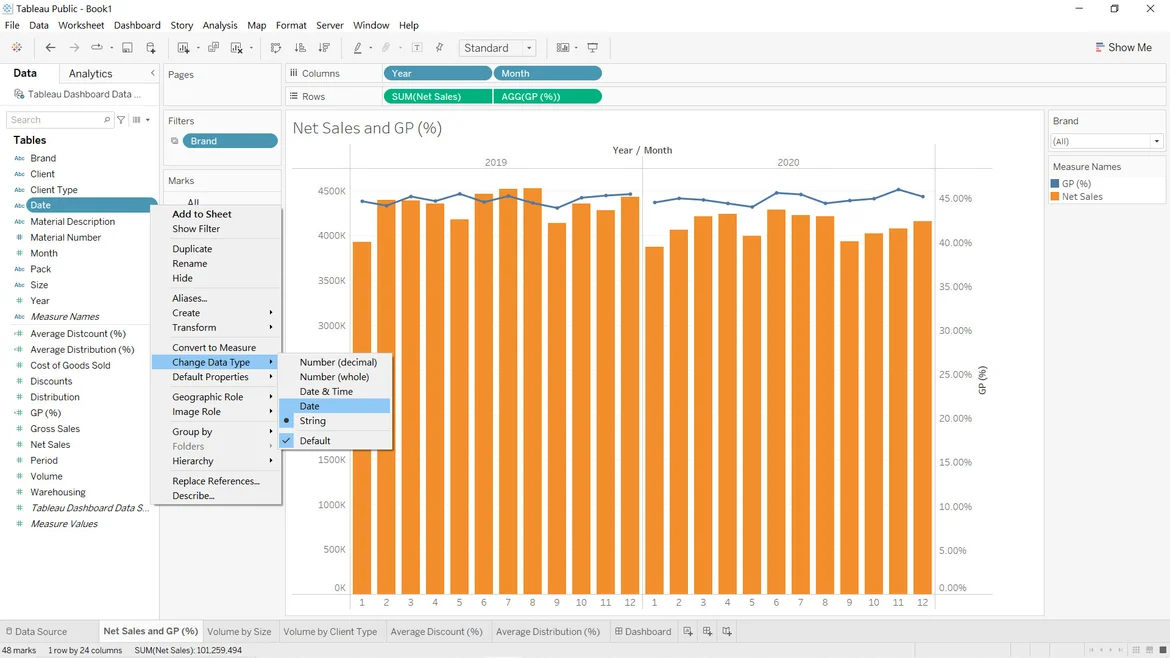Click the Swap Rows and Columns icon
Screen dimensions: 1170x658
point(276,48)
